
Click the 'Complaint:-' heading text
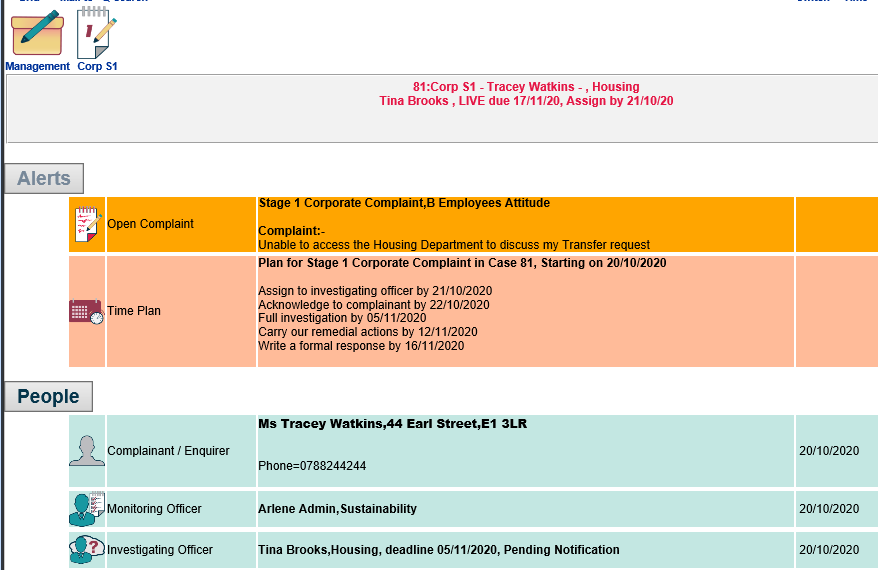291,231
